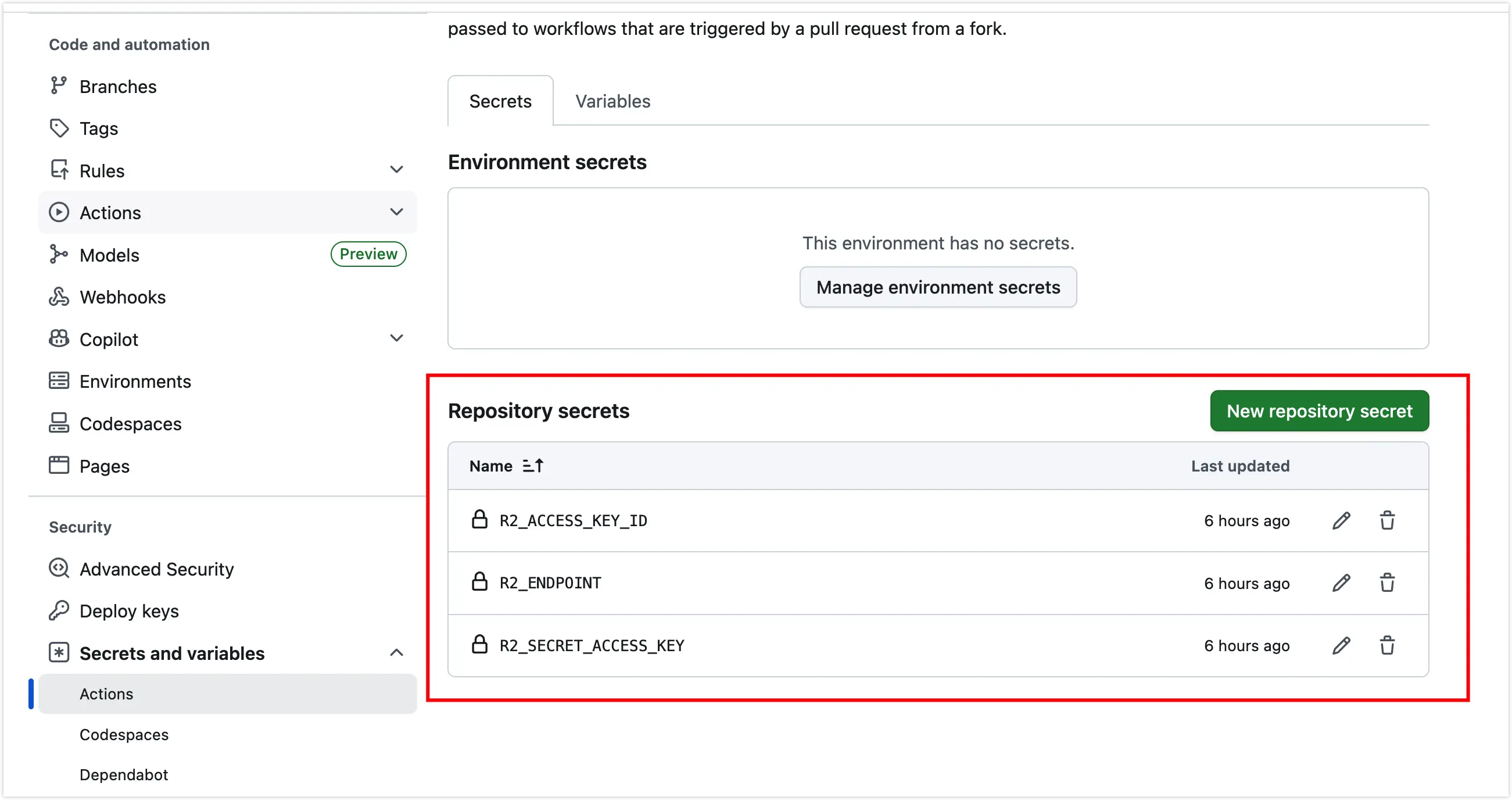The height and width of the screenshot is (800, 1512).
Task: Toggle Name column sort order icon
Action: (533, 466)
